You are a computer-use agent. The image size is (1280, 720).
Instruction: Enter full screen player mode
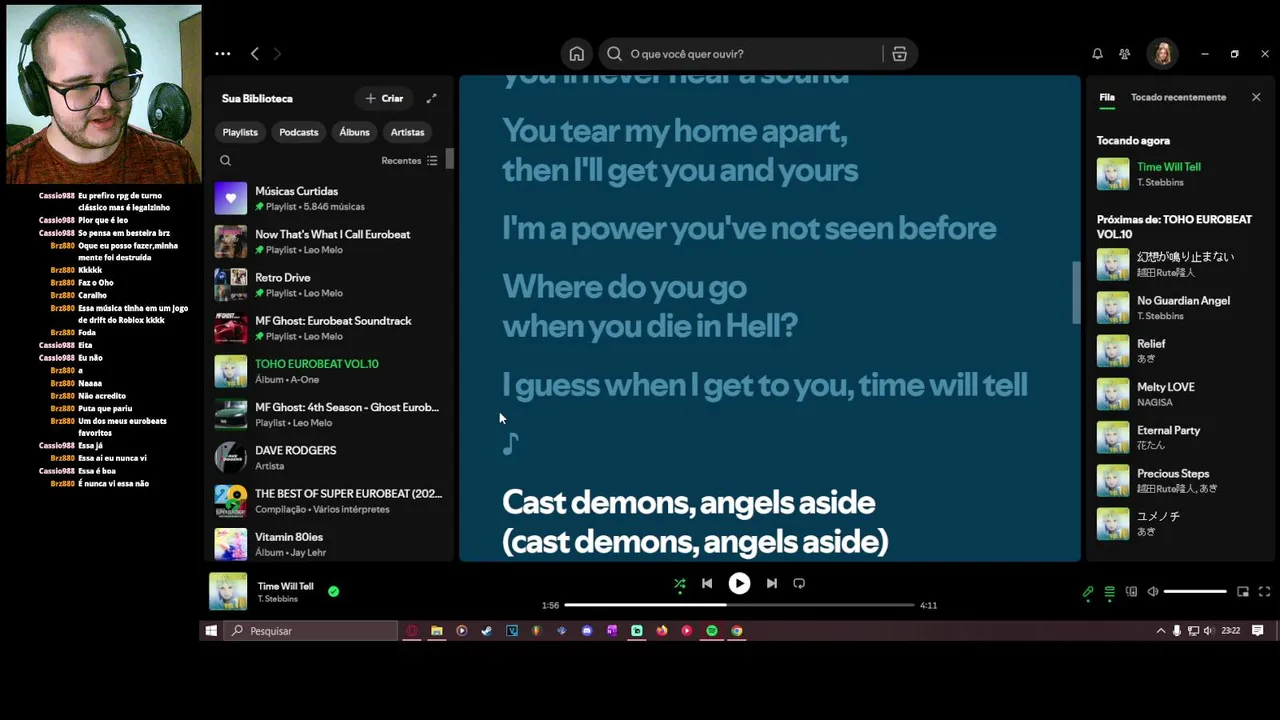[1264, 592]
